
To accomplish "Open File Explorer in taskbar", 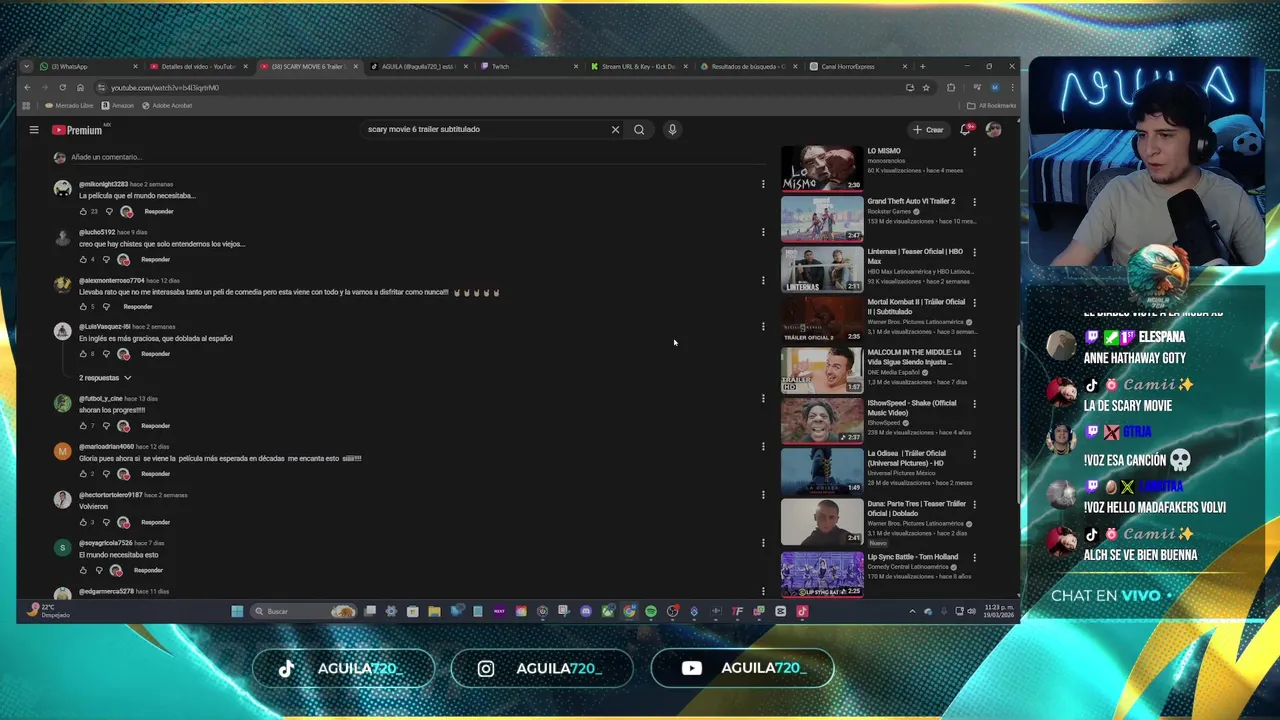I will point(434,611).
